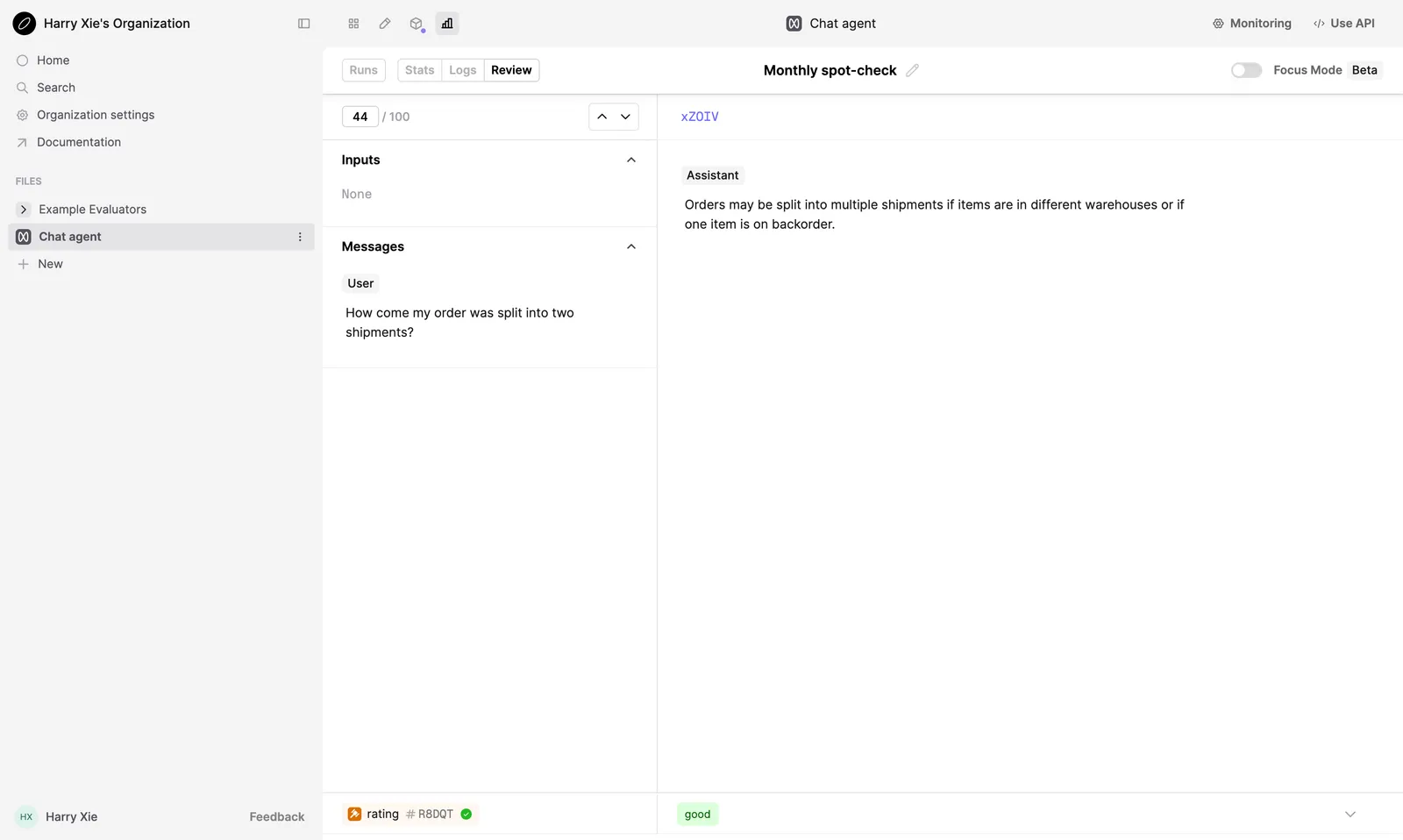Expand Example Evaluators folder
This screenshot has width=1403, height=840.
(x=24, y=210)
